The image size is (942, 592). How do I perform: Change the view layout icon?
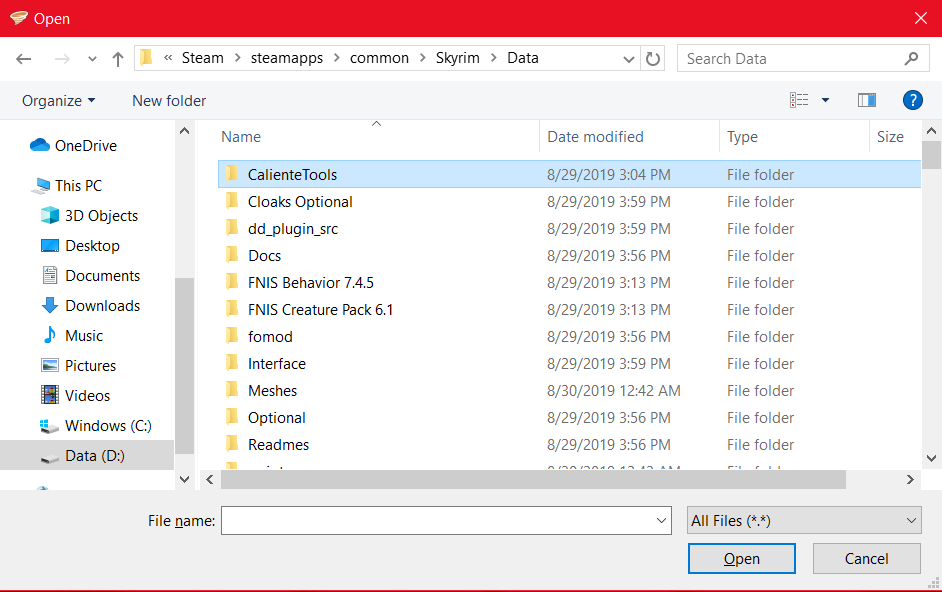tap(799, 100)
